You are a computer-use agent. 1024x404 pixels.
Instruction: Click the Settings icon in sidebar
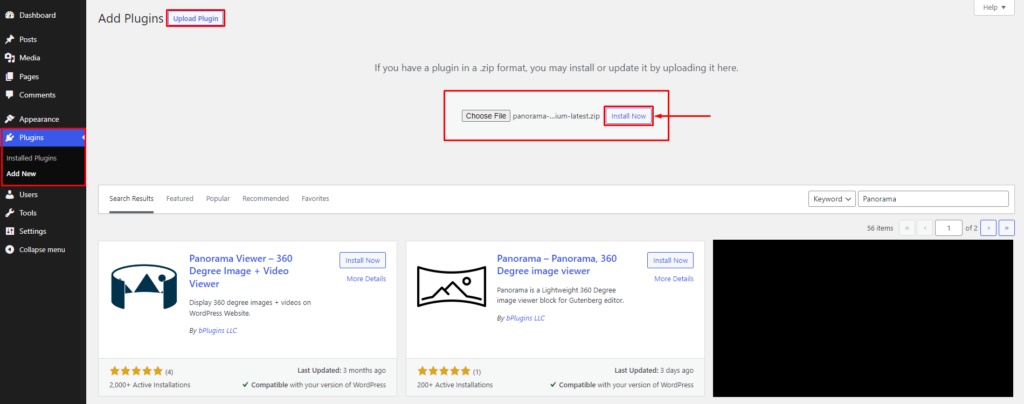[x=9, y=231]
